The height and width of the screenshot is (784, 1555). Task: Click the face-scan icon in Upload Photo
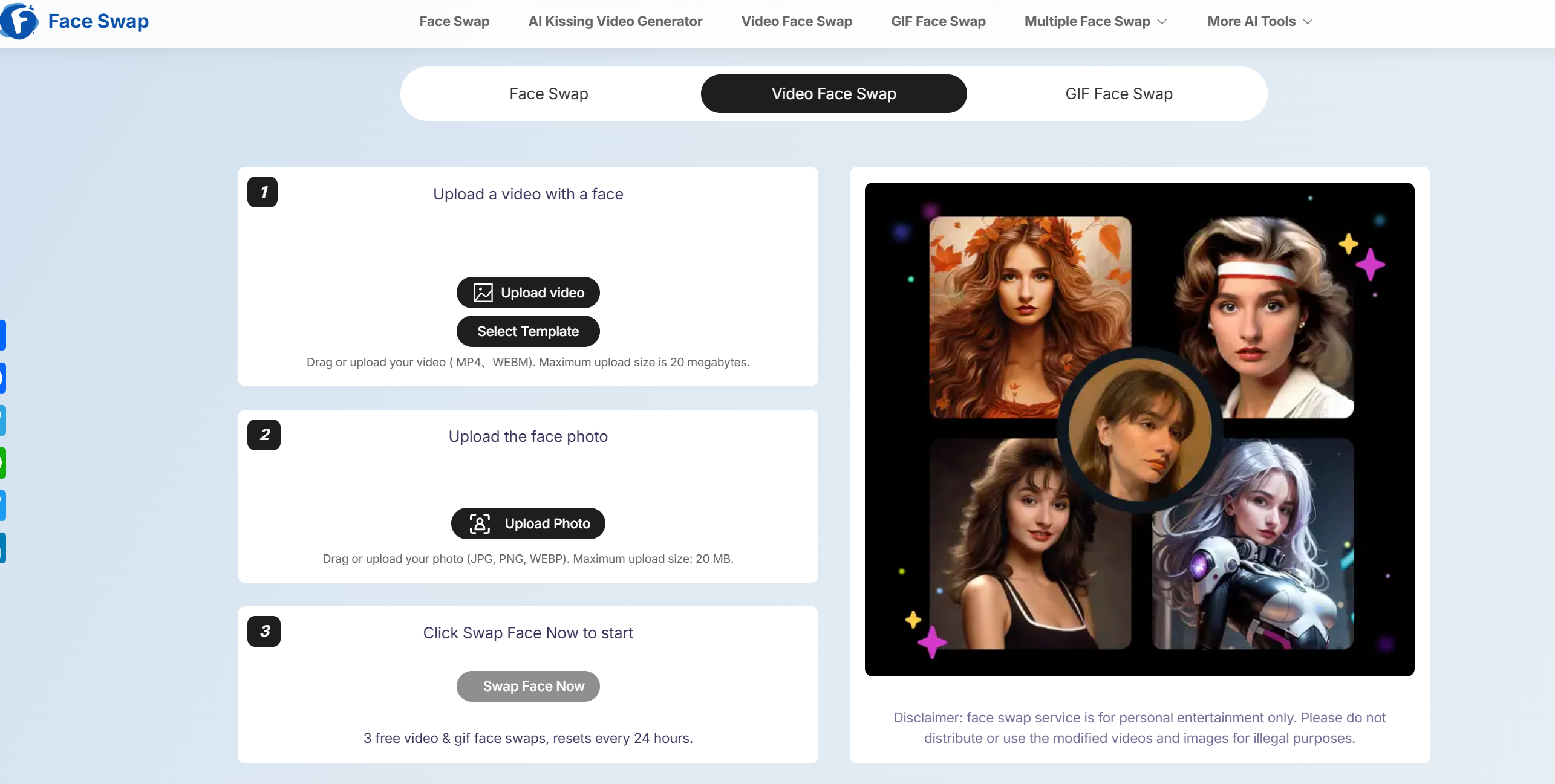point(480,523)
